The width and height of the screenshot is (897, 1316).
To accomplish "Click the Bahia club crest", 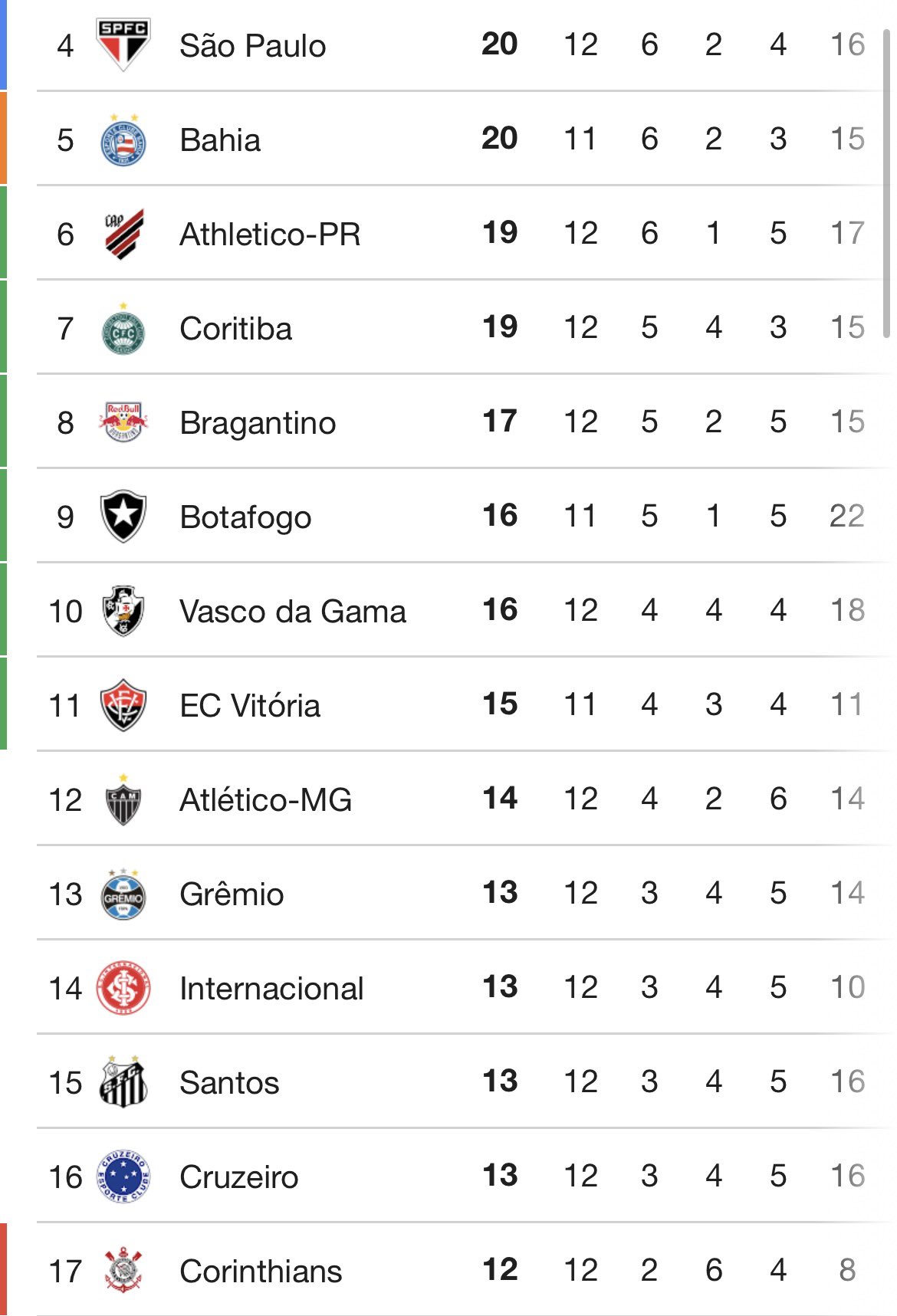I will (x=123, y=141).
